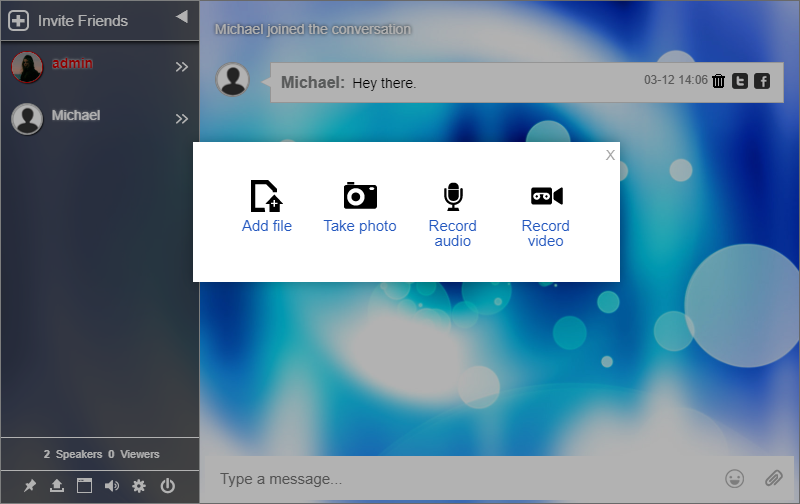Expand options arrows next to admin
The width and height of the screenshot is (800, 504).
[182, 67]
